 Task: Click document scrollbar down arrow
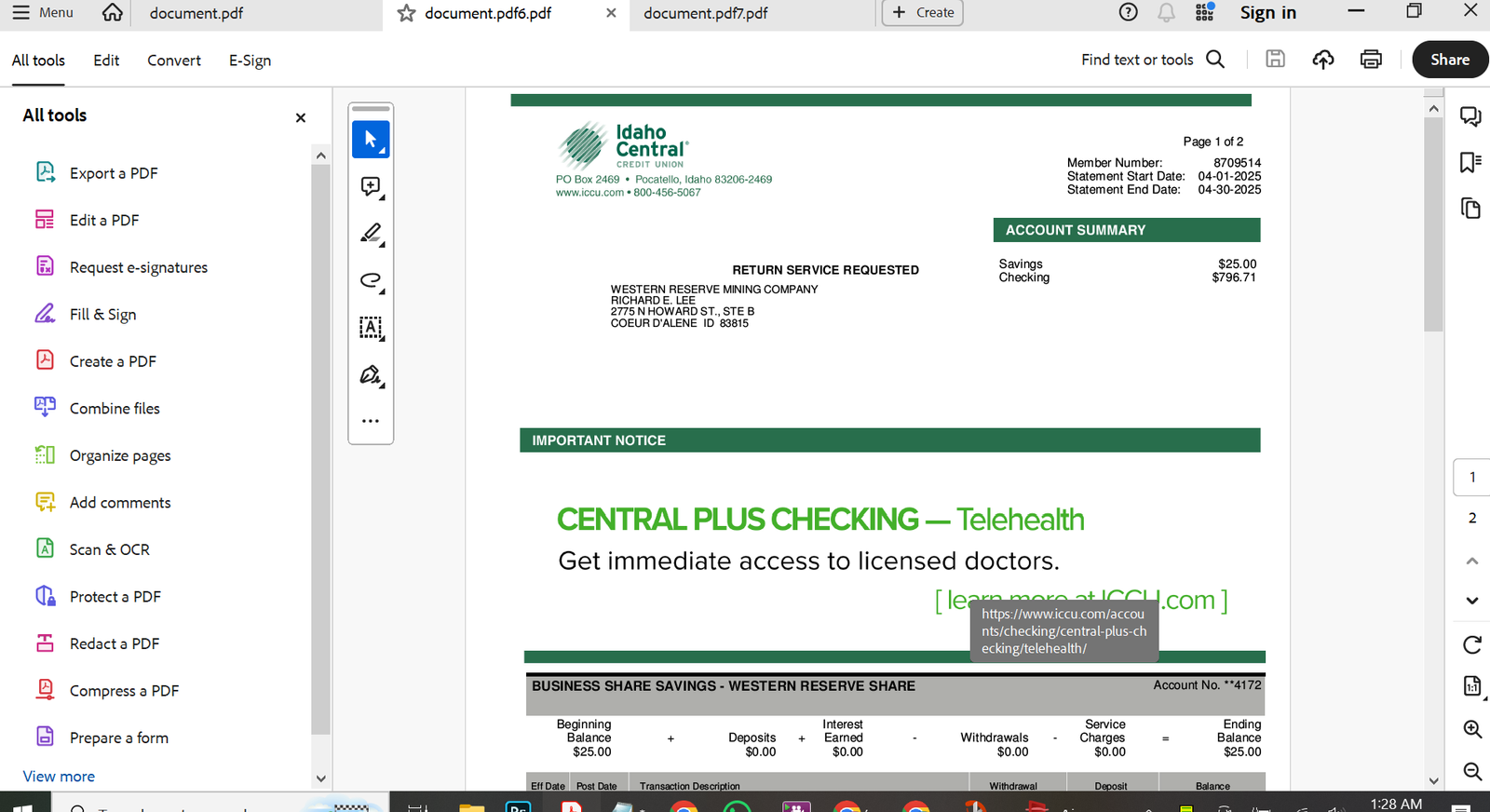coord(1433,780)
